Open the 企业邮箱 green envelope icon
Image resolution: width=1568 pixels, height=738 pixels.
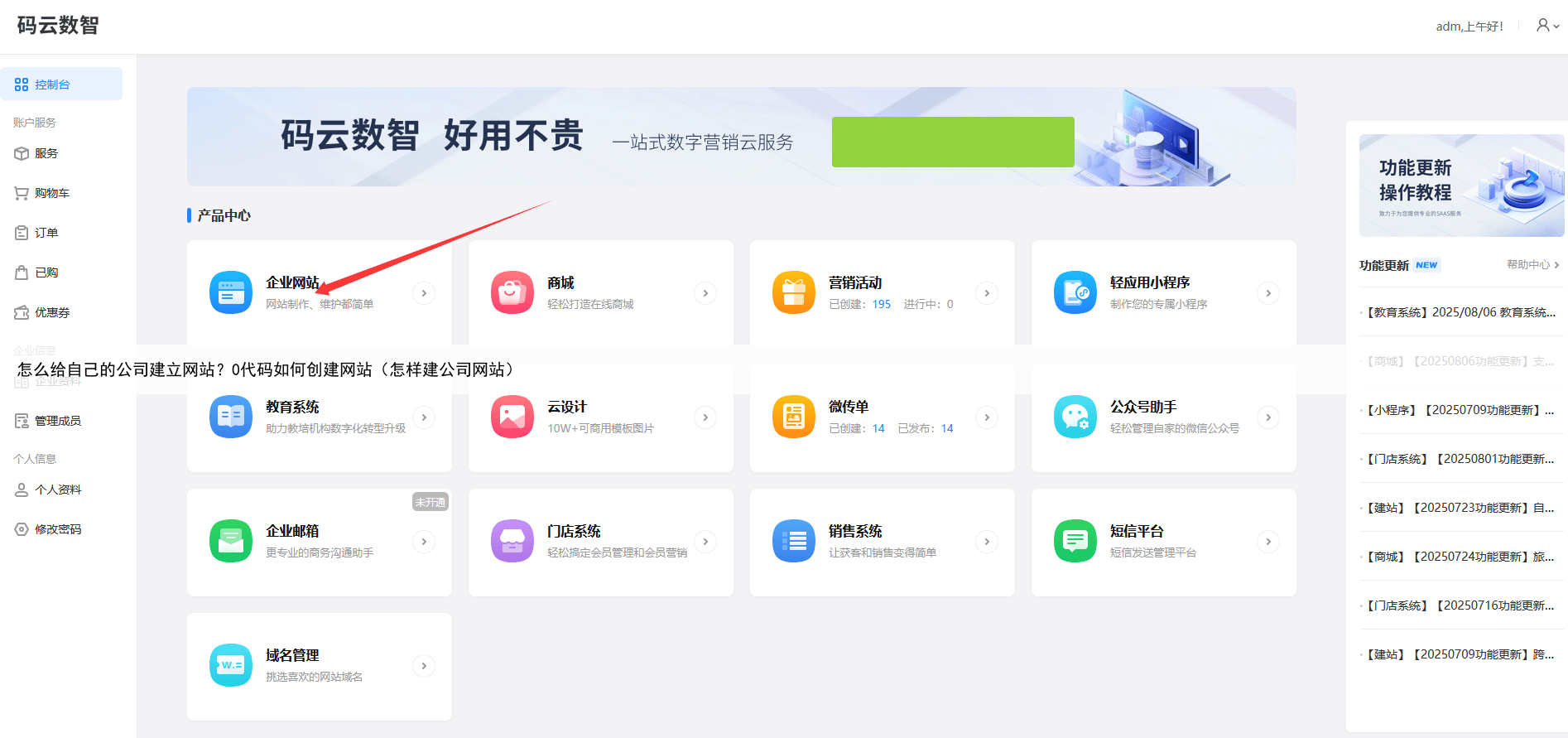point(230,542)
